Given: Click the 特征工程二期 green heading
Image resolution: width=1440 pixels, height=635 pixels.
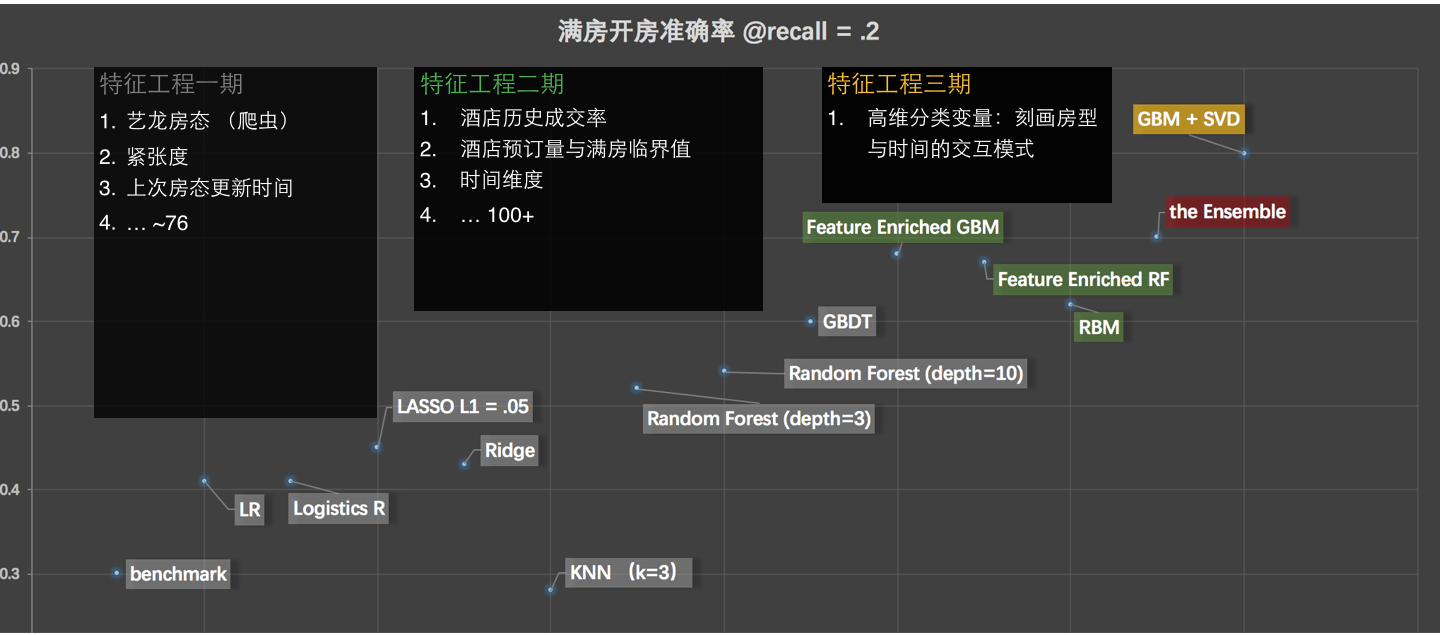Looking at the screenshot, I should point(492,84).
